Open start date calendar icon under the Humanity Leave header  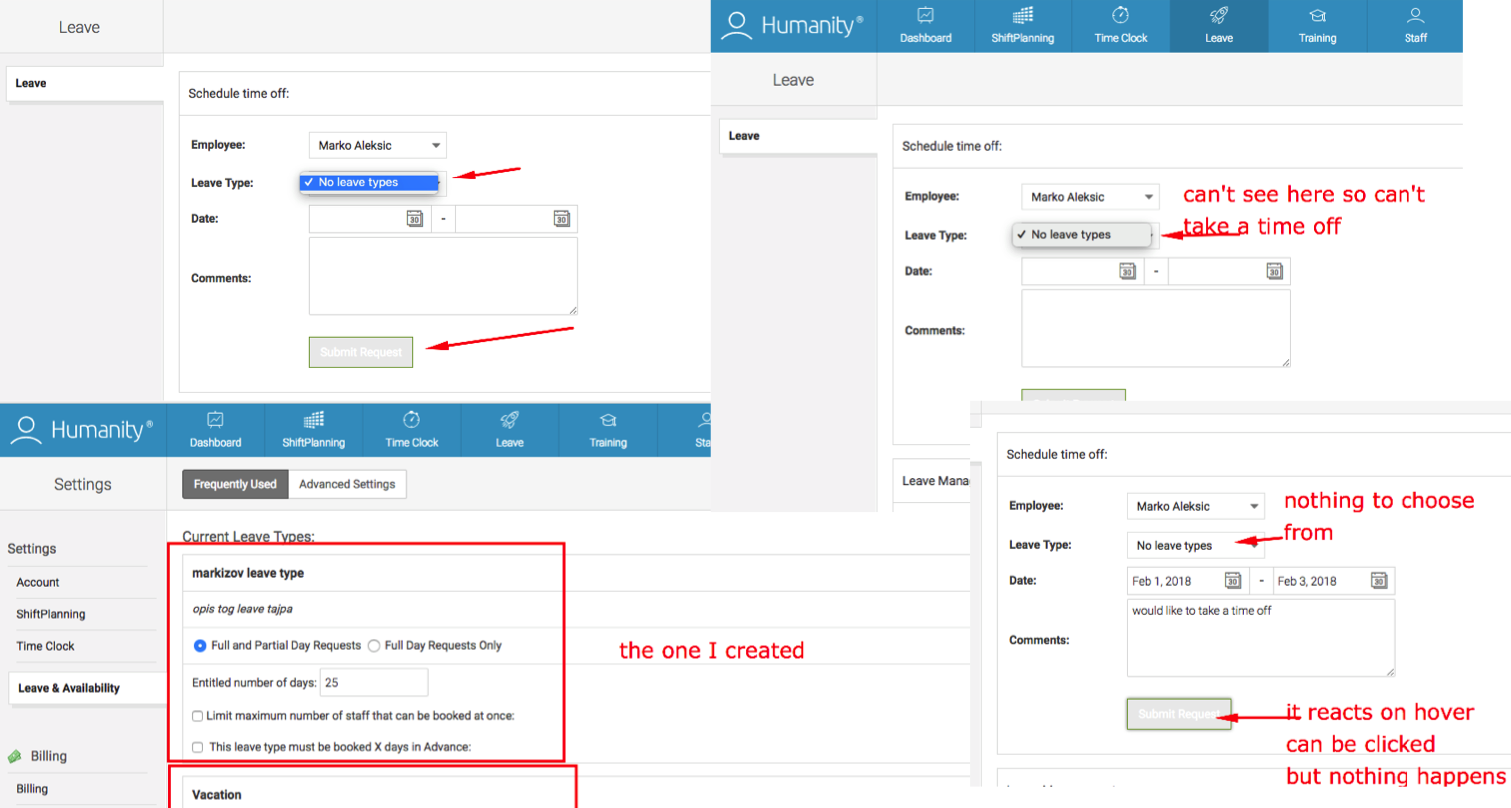point(1128,271)
